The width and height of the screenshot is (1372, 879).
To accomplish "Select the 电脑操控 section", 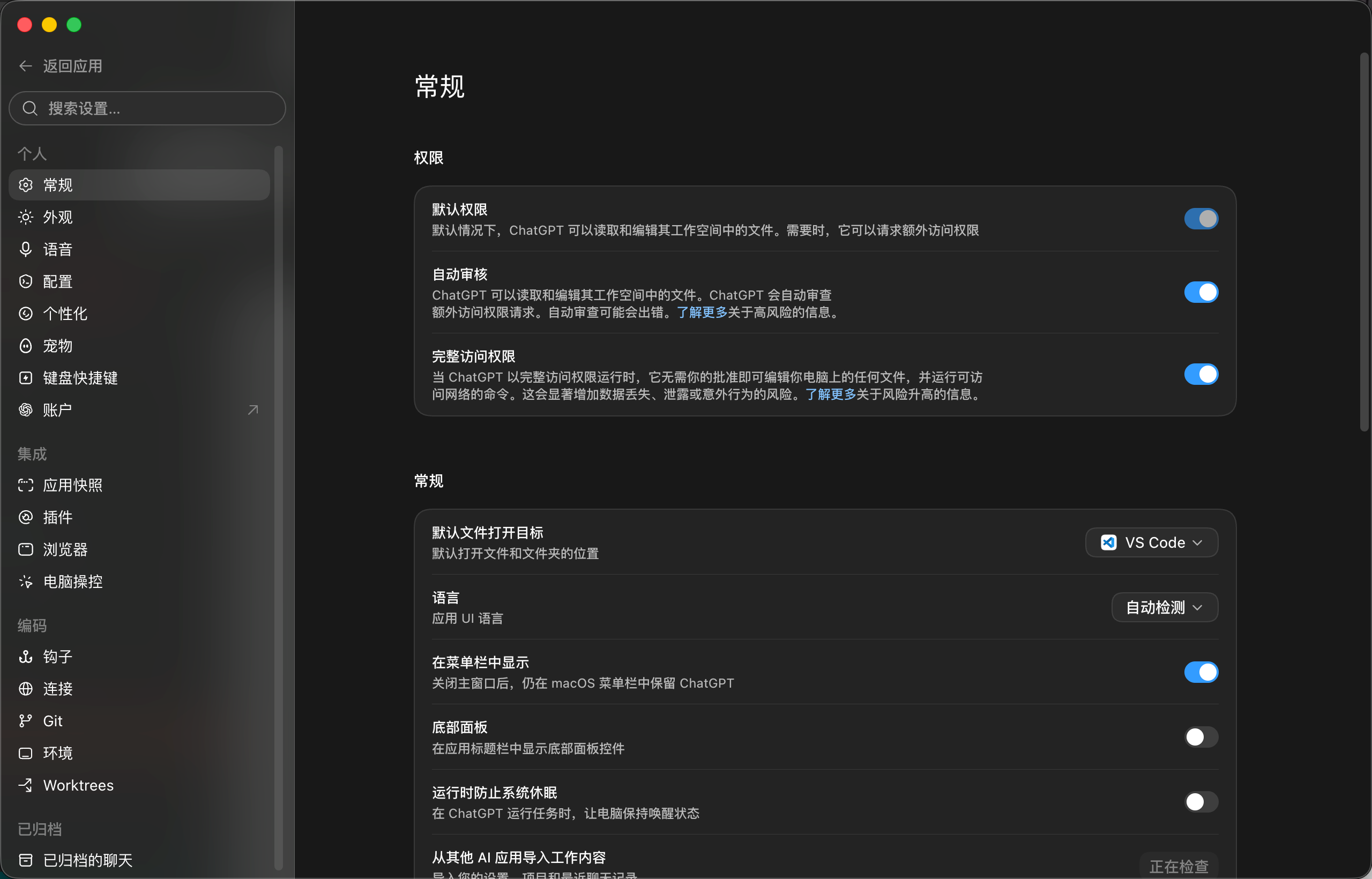I will click(139, 582).
